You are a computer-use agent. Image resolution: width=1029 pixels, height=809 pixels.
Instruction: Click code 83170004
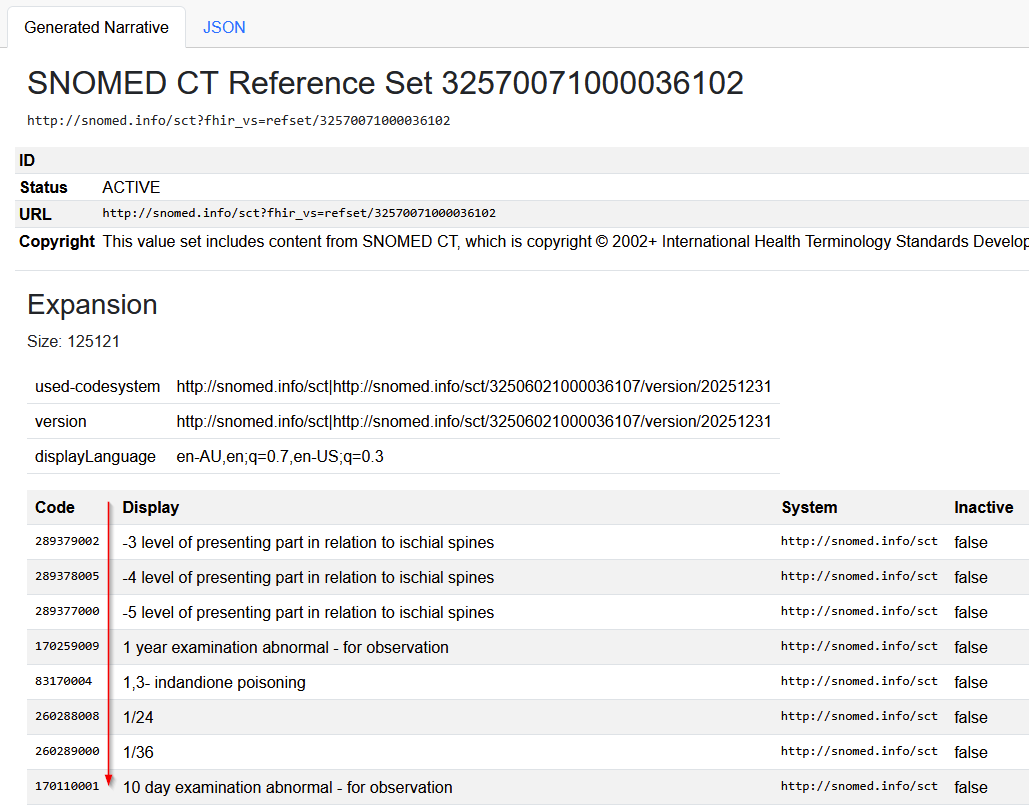(64, 681)
